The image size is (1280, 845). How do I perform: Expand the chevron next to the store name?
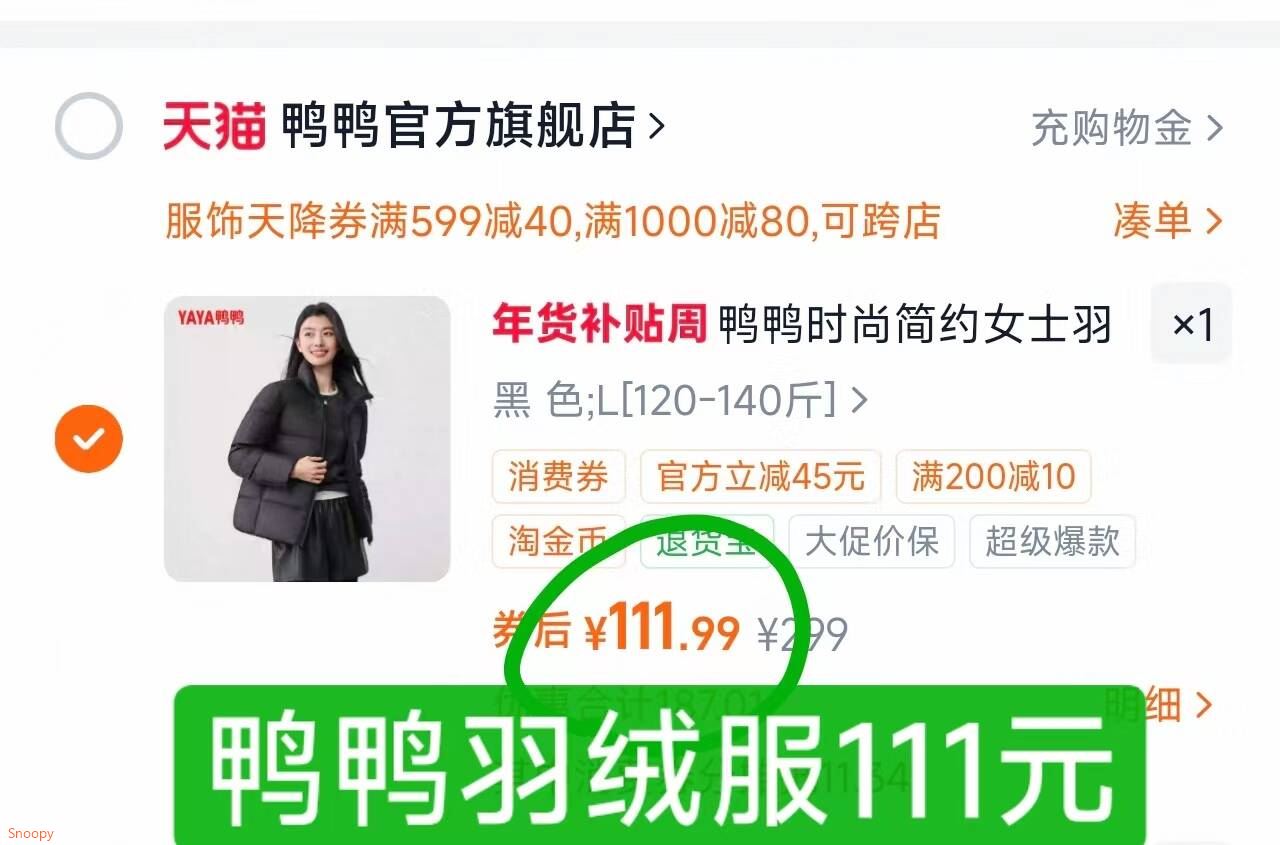657,127
